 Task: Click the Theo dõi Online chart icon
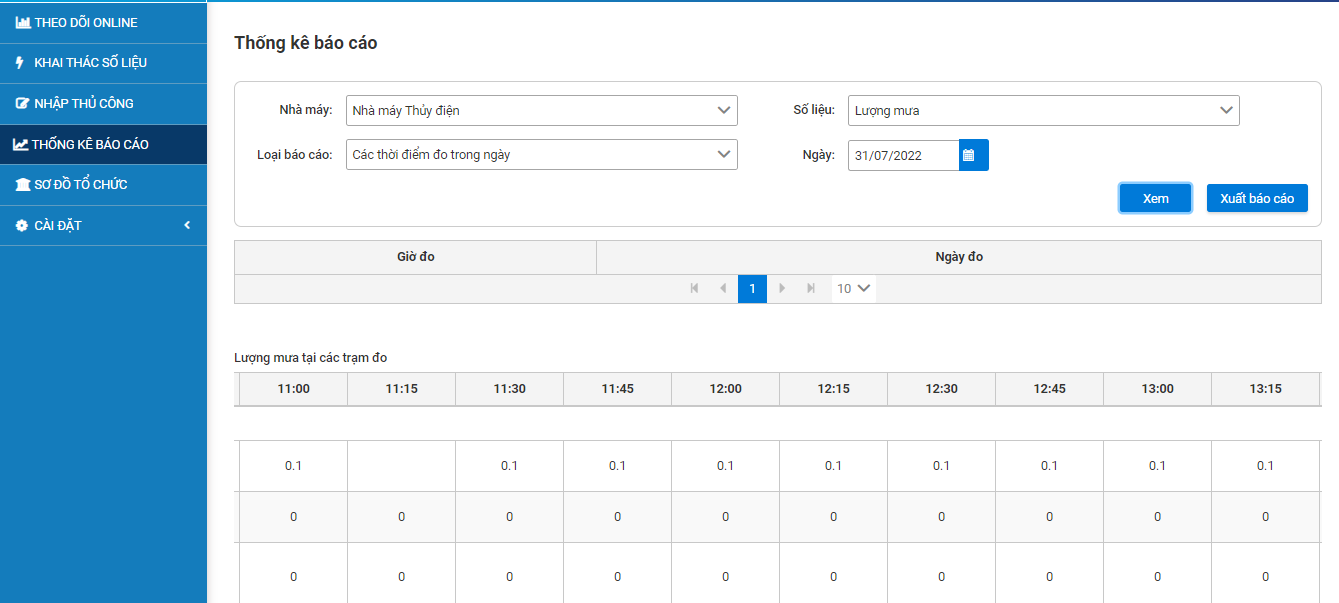[23, 22]
